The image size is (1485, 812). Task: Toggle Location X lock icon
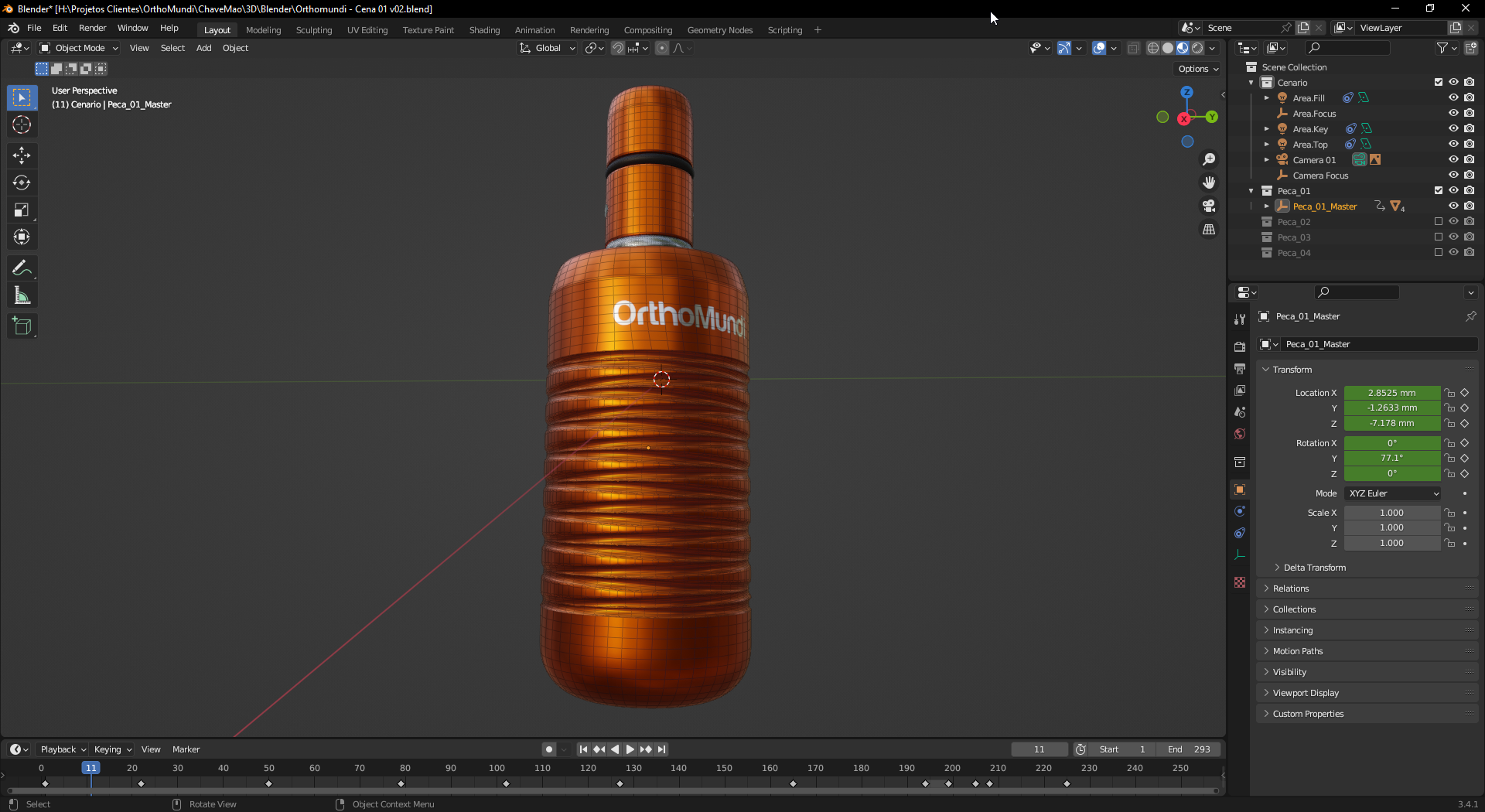(1450, 393)
